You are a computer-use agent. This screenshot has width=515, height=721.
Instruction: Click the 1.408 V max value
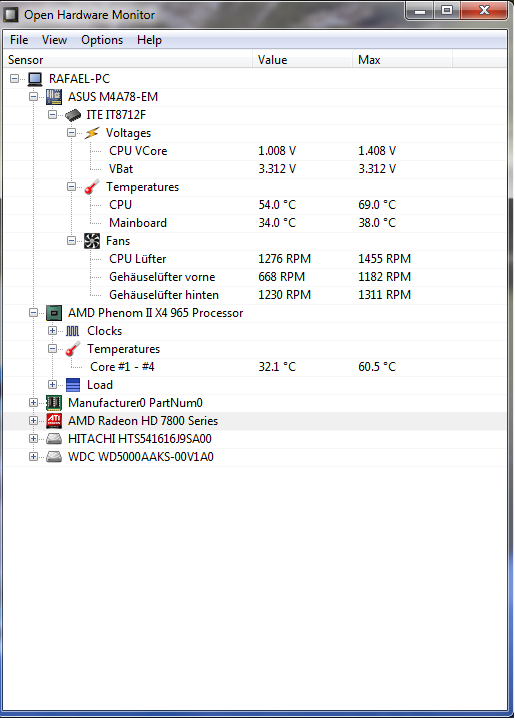pos(377,151)
